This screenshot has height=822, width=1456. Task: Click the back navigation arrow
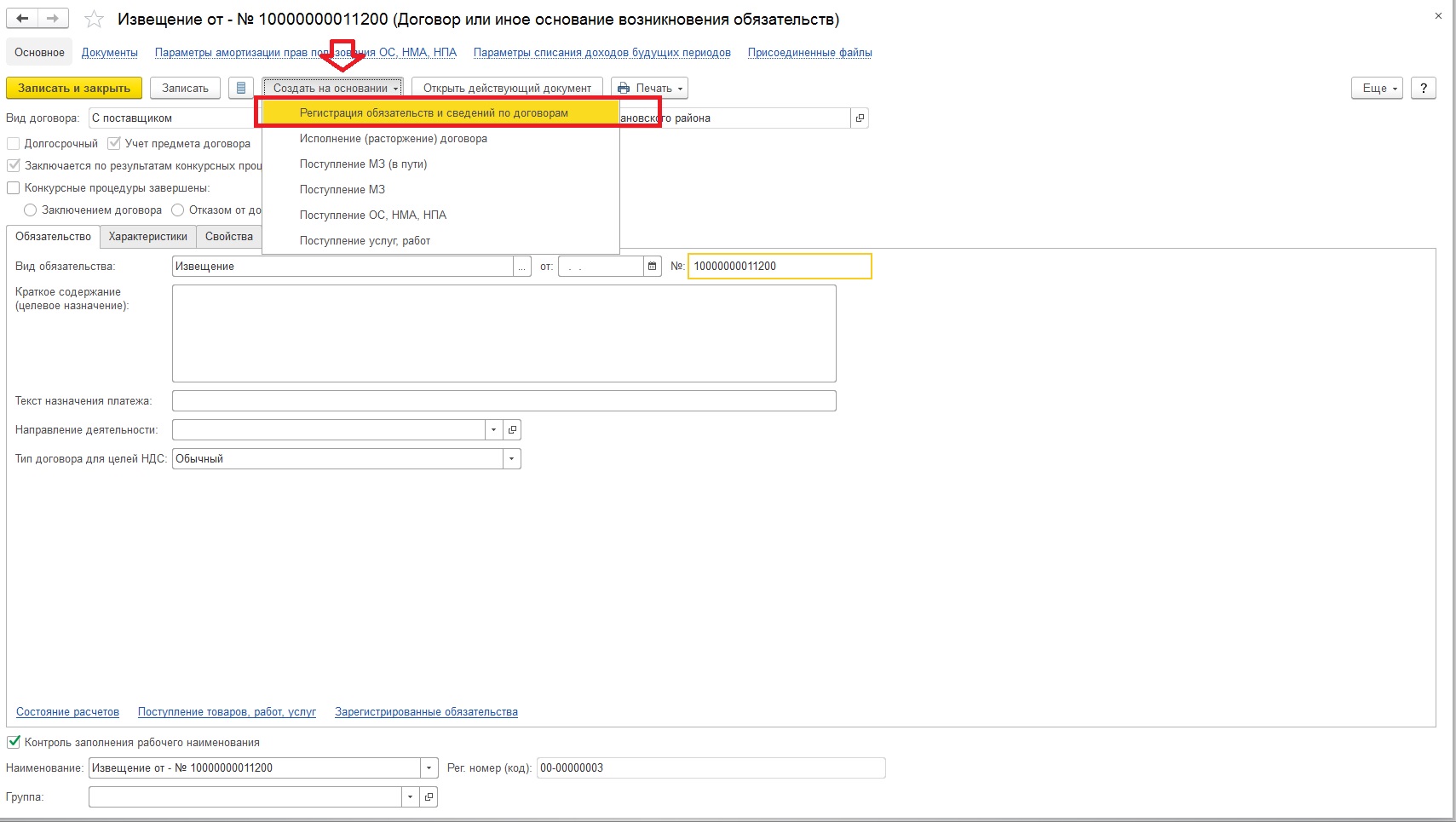coord(23,19)
